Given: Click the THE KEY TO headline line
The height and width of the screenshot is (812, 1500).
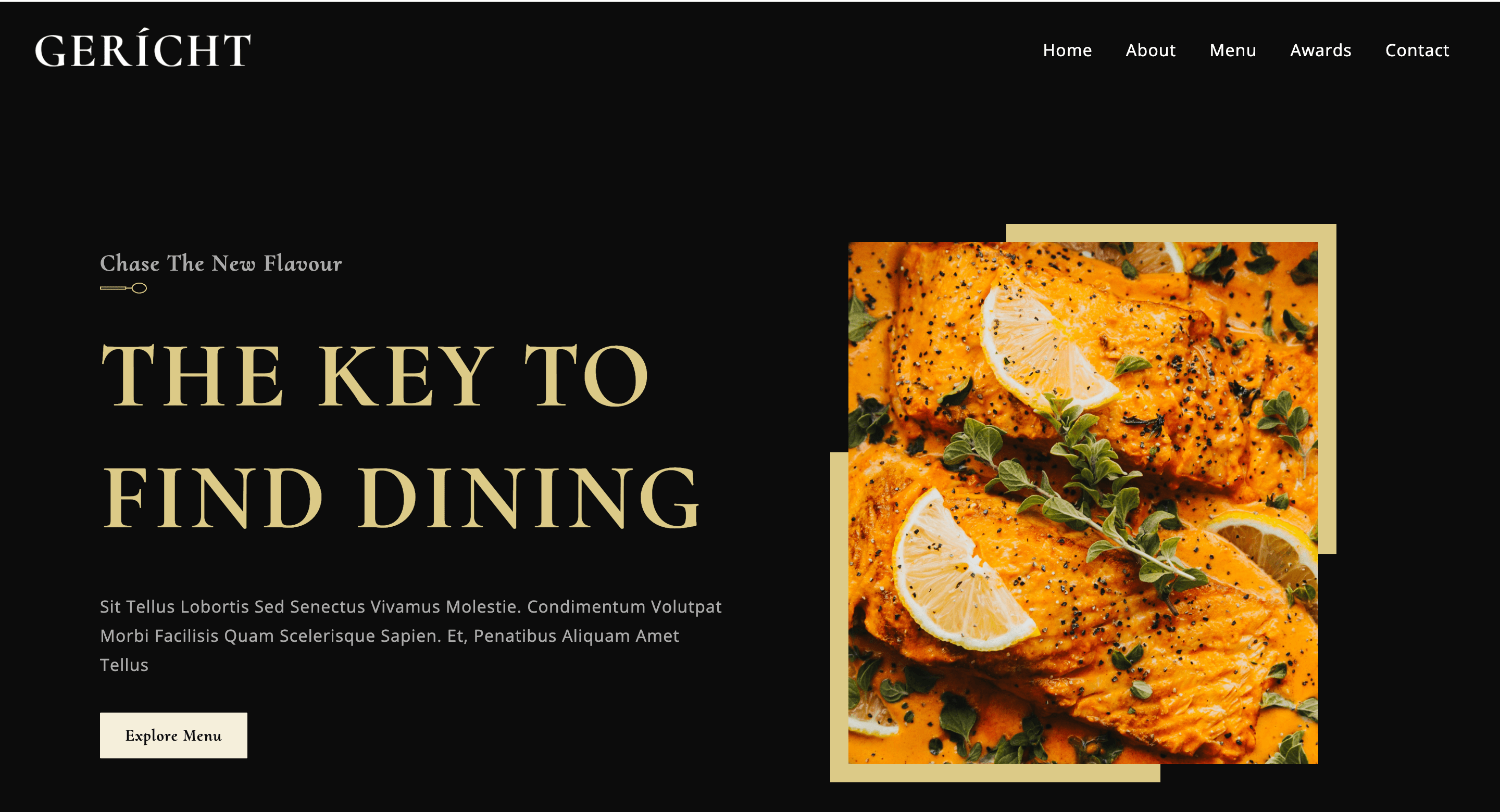Looking at the screenshot, I should coord(374,375).
